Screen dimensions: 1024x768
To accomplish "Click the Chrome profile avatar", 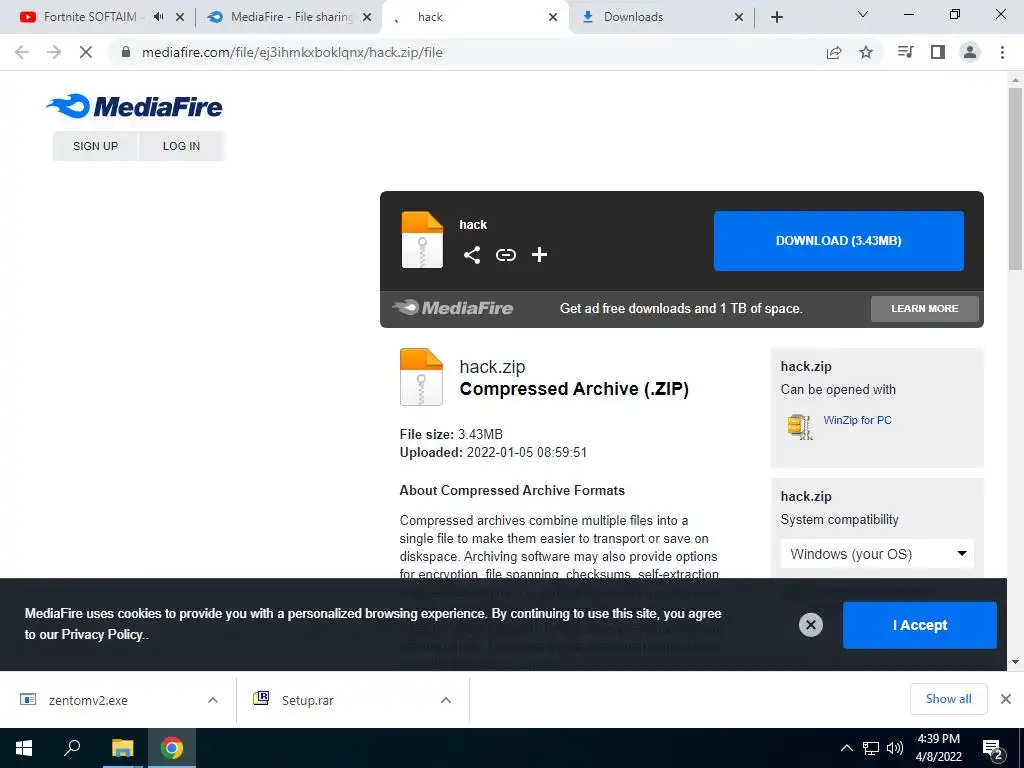I will pos(970,52).
